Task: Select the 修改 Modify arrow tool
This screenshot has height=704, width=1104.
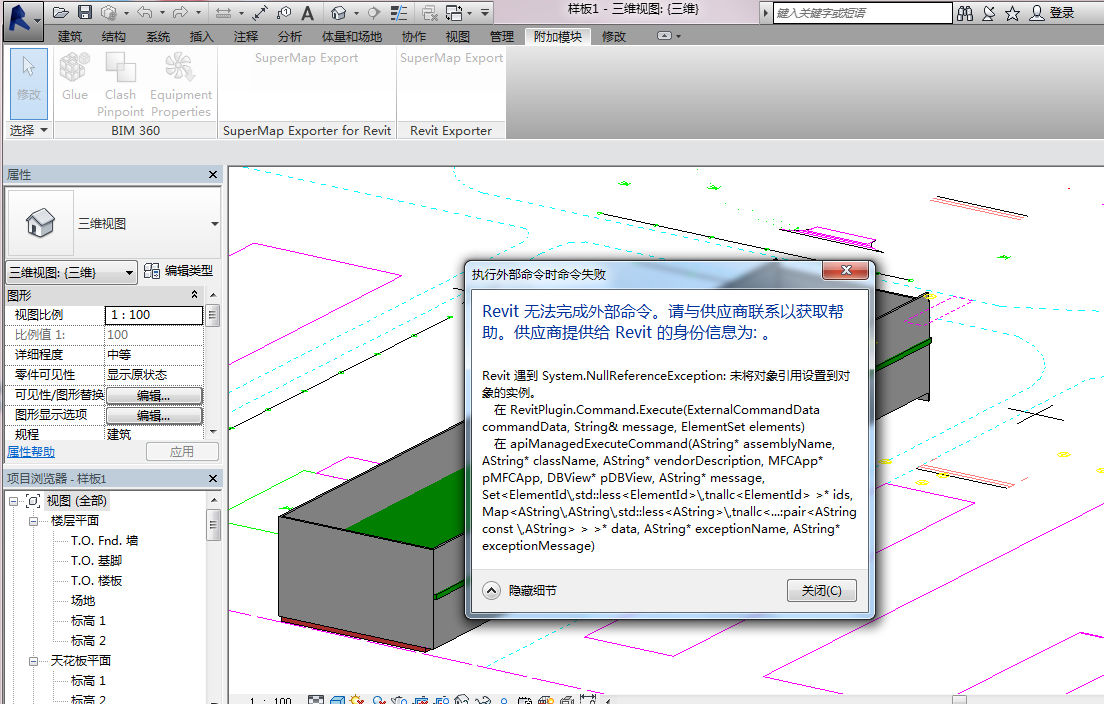Action: pos(29,83)
